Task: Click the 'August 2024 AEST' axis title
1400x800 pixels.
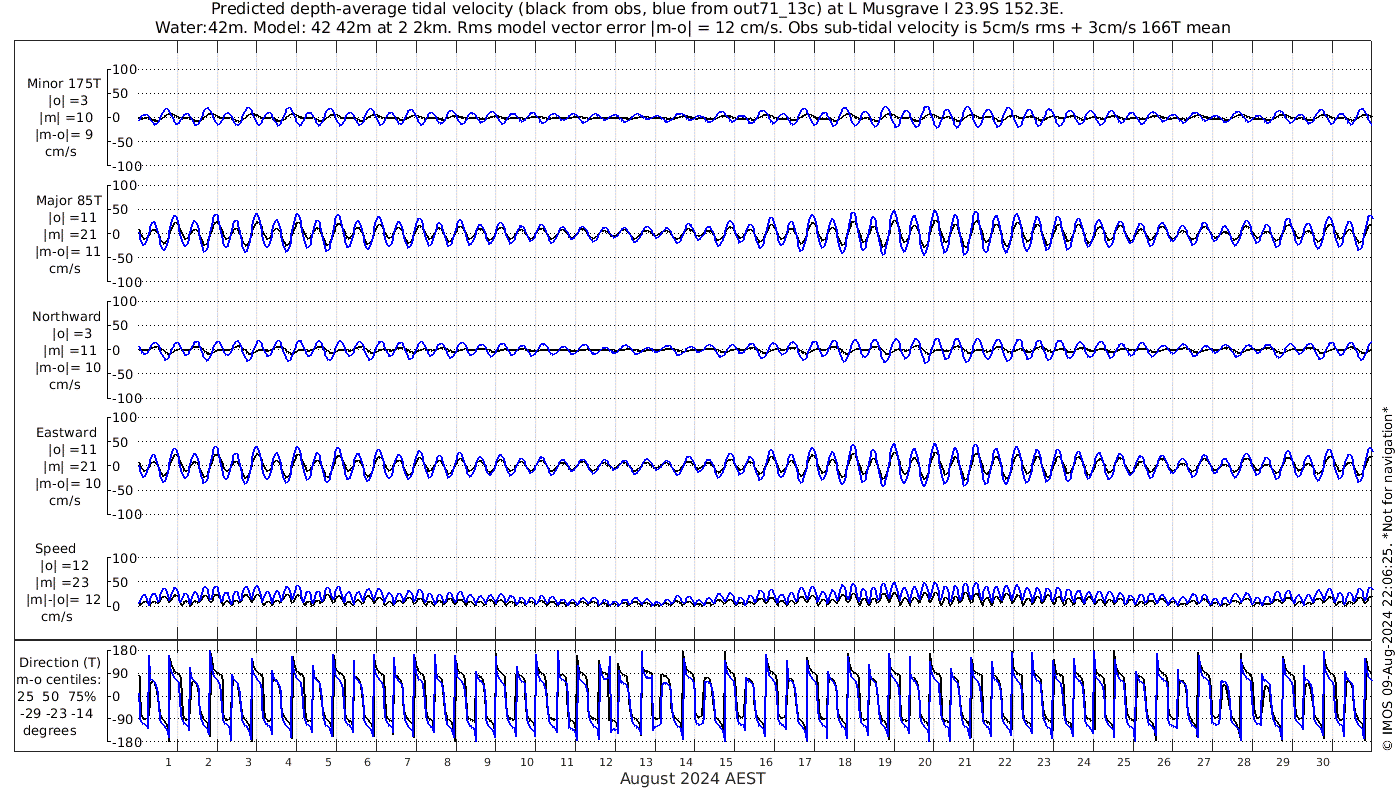Action: [692, 779]
